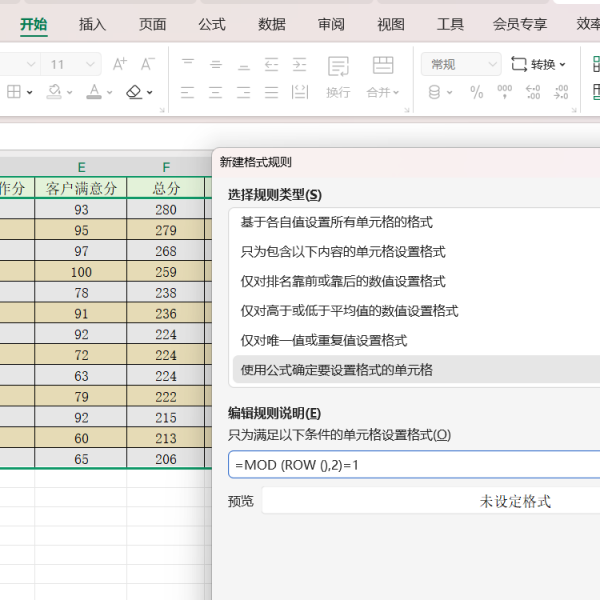
Task: Click the merge cells (合并) icon
Action: [383, 67]
